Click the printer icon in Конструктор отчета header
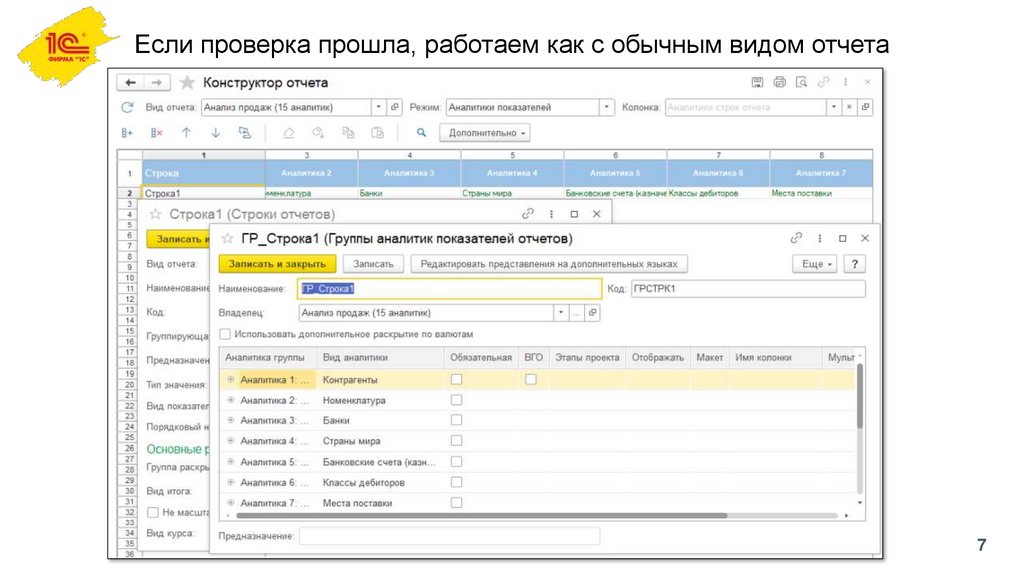The width and height of the screenshot is (1024, 574). tap(779, 82)
